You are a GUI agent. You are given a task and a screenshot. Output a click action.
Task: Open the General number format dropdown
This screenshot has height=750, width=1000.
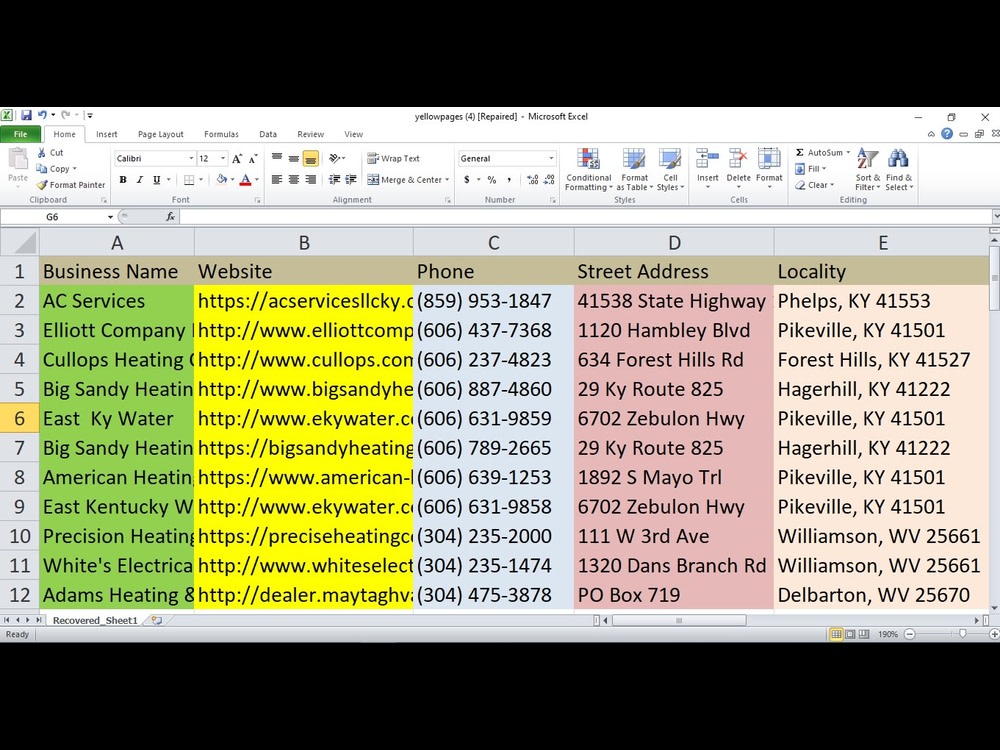(551, 158)
